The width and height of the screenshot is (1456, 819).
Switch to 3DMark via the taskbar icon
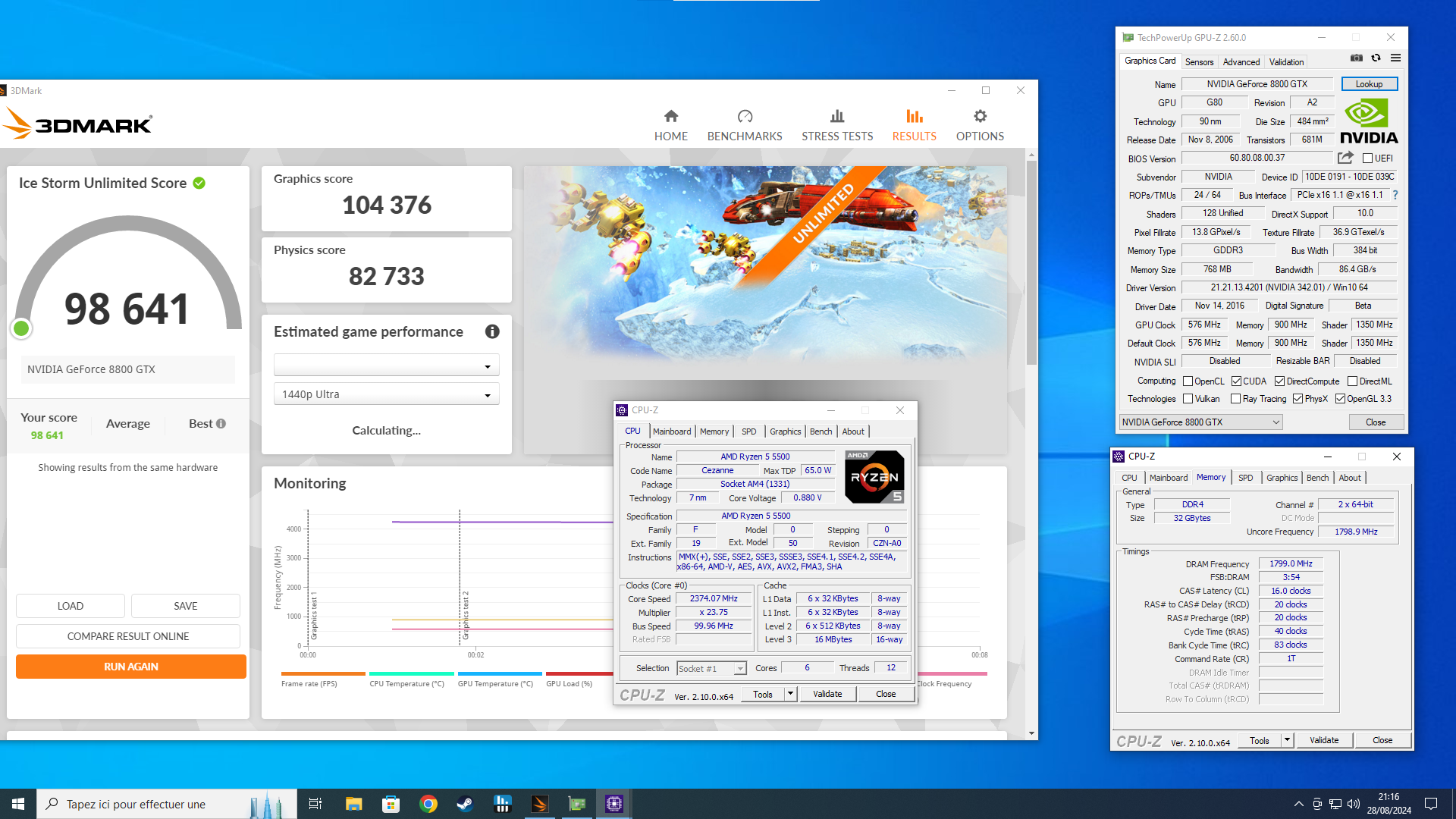(x=540, y=804)
